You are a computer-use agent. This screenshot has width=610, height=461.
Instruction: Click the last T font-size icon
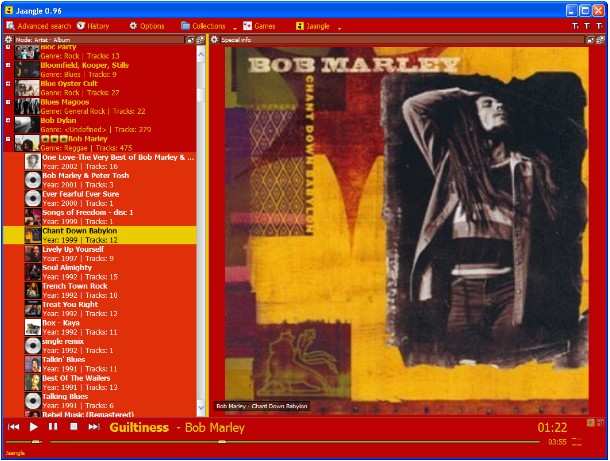(x=599, y=26)
